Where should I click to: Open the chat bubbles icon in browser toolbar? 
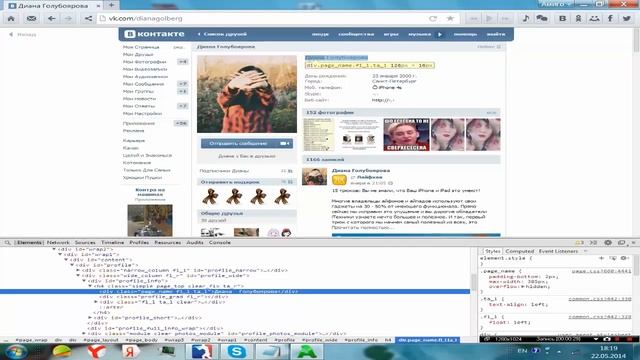tap(542, 18)
